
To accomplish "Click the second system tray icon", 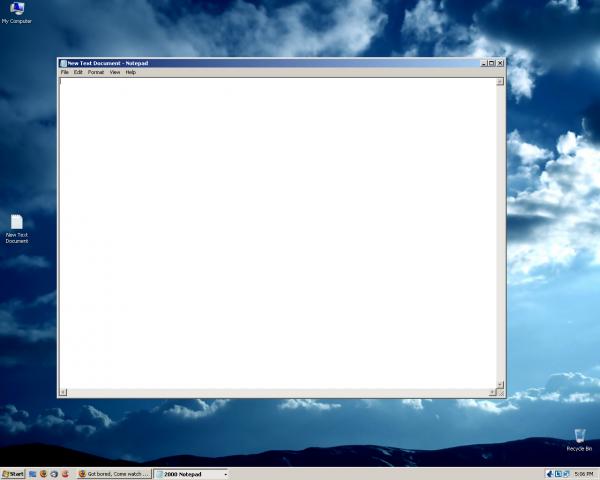I will (x=558, y=474).
